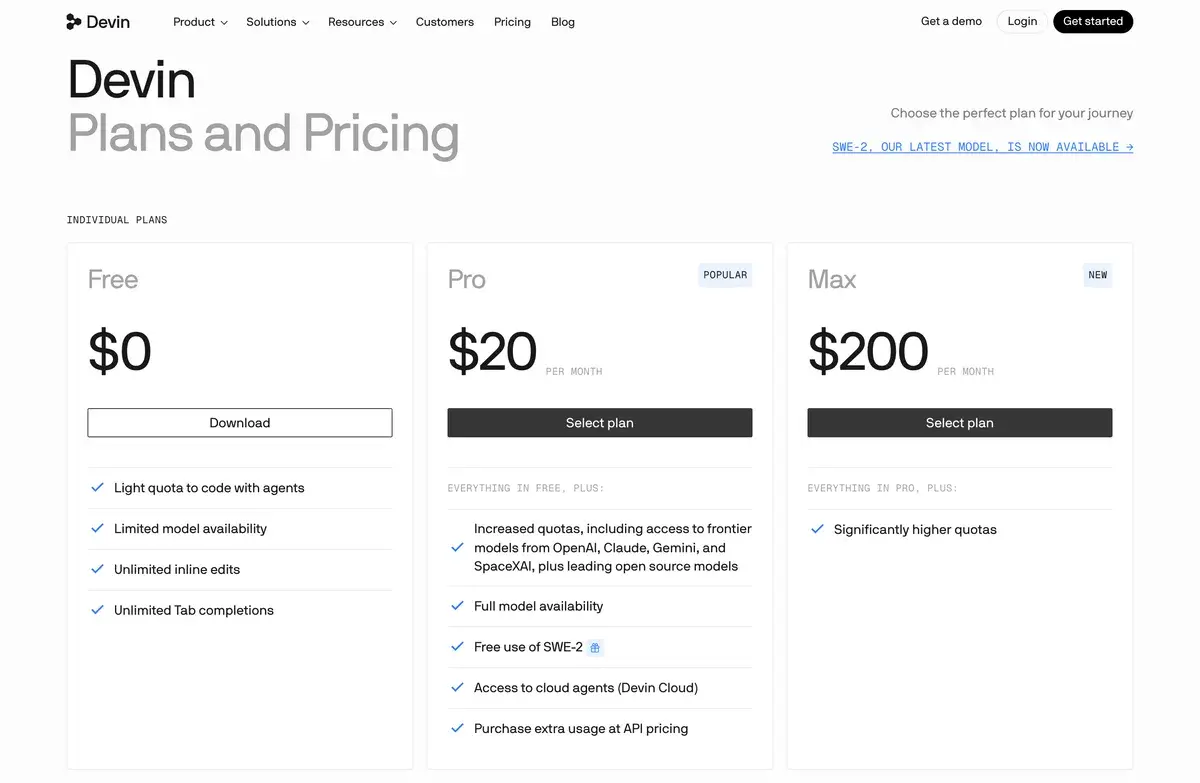Screen dimensions: 1200x783
Task: Open the Customers page
Action: tap(445, 22)
